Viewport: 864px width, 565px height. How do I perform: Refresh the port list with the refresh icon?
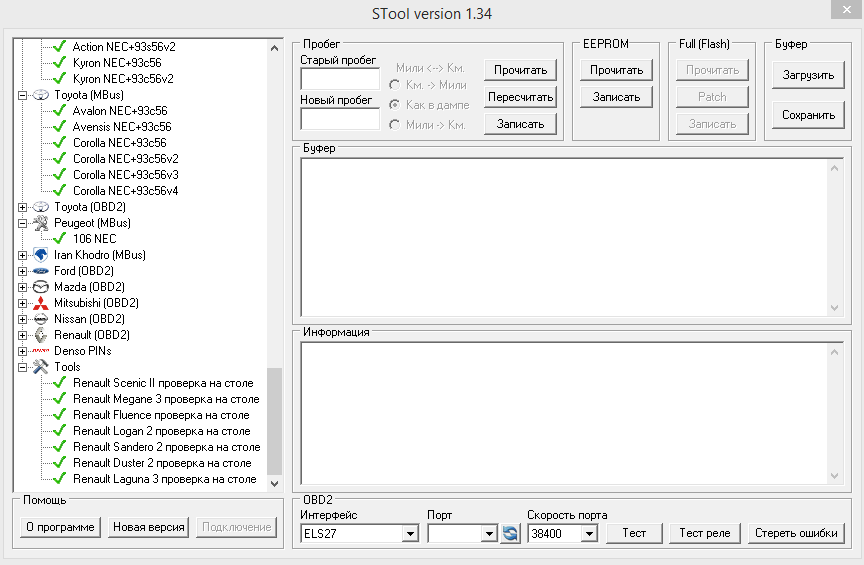tap(510, 534)
